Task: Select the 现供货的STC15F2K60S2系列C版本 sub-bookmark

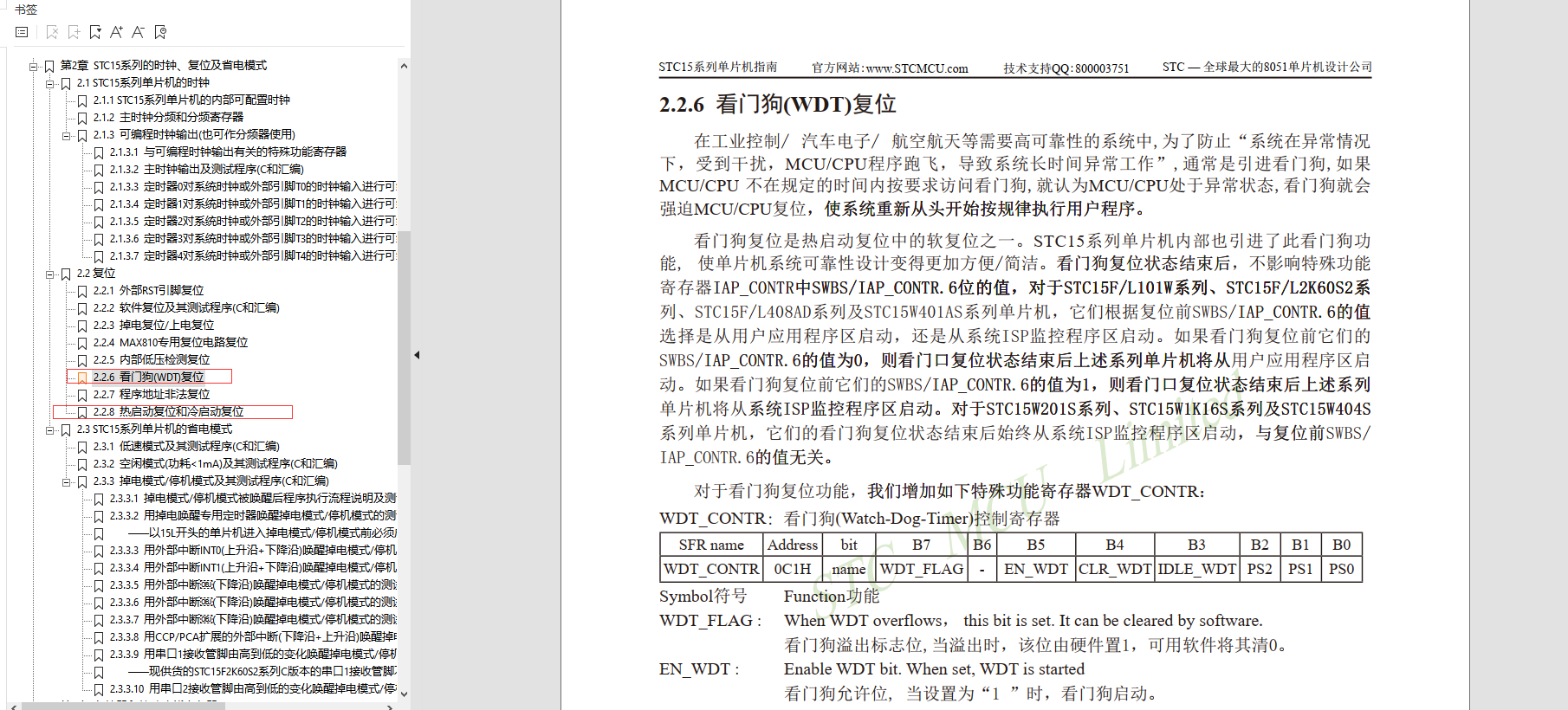Action: (x=262, y=672)
